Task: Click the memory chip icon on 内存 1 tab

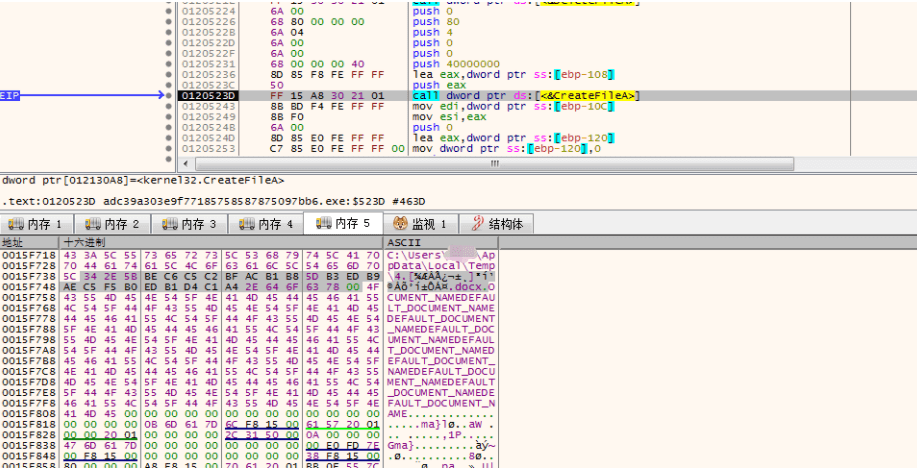Action: pyautogui.click(x=16, y=224)
